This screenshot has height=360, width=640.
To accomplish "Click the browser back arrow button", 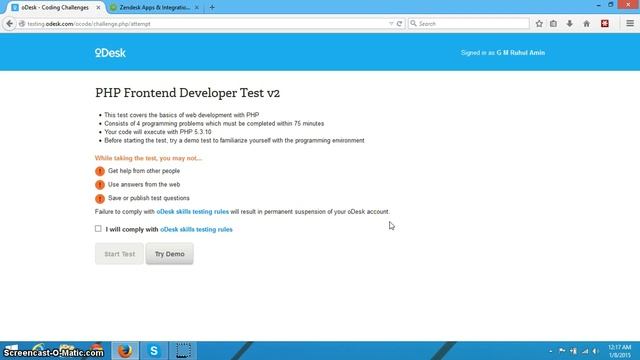I will click(9, 24).
